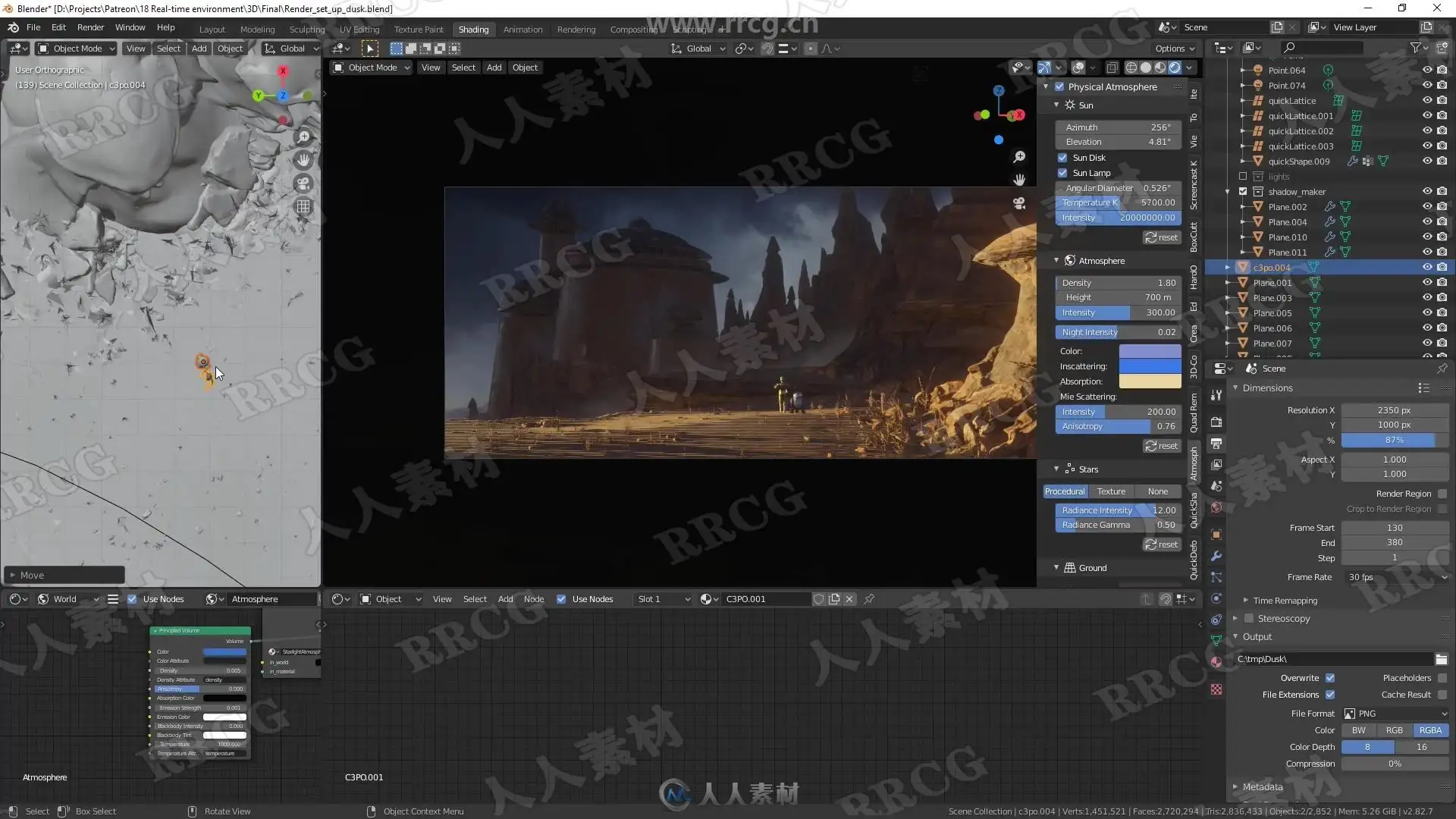The image size is (1456, 819).
Task: Switch to the Compositing workspace tab
Action: (633, 30)
